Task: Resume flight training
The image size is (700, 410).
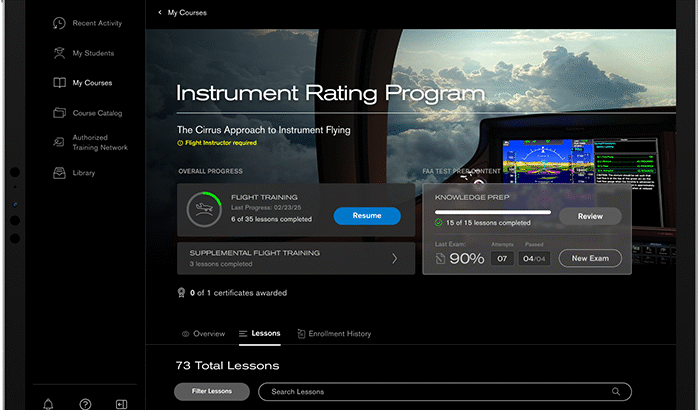Action: (x=367, y=216)
